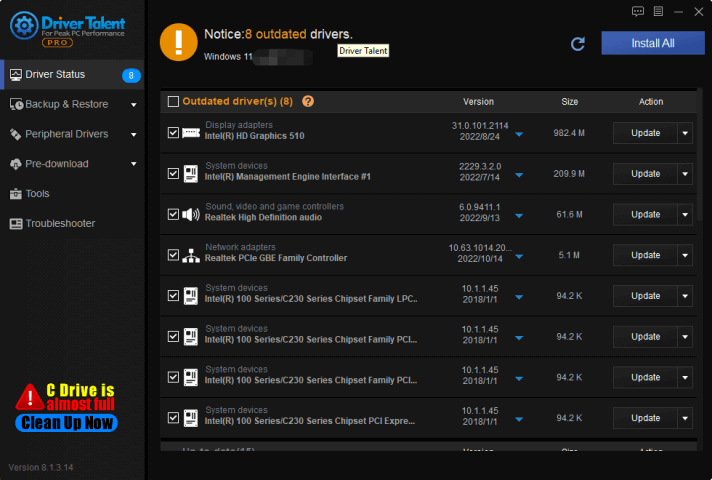Uncheck the Chipset Family LPC driver checkbox
Screen dimensions: 712x480
pos(173,296)
